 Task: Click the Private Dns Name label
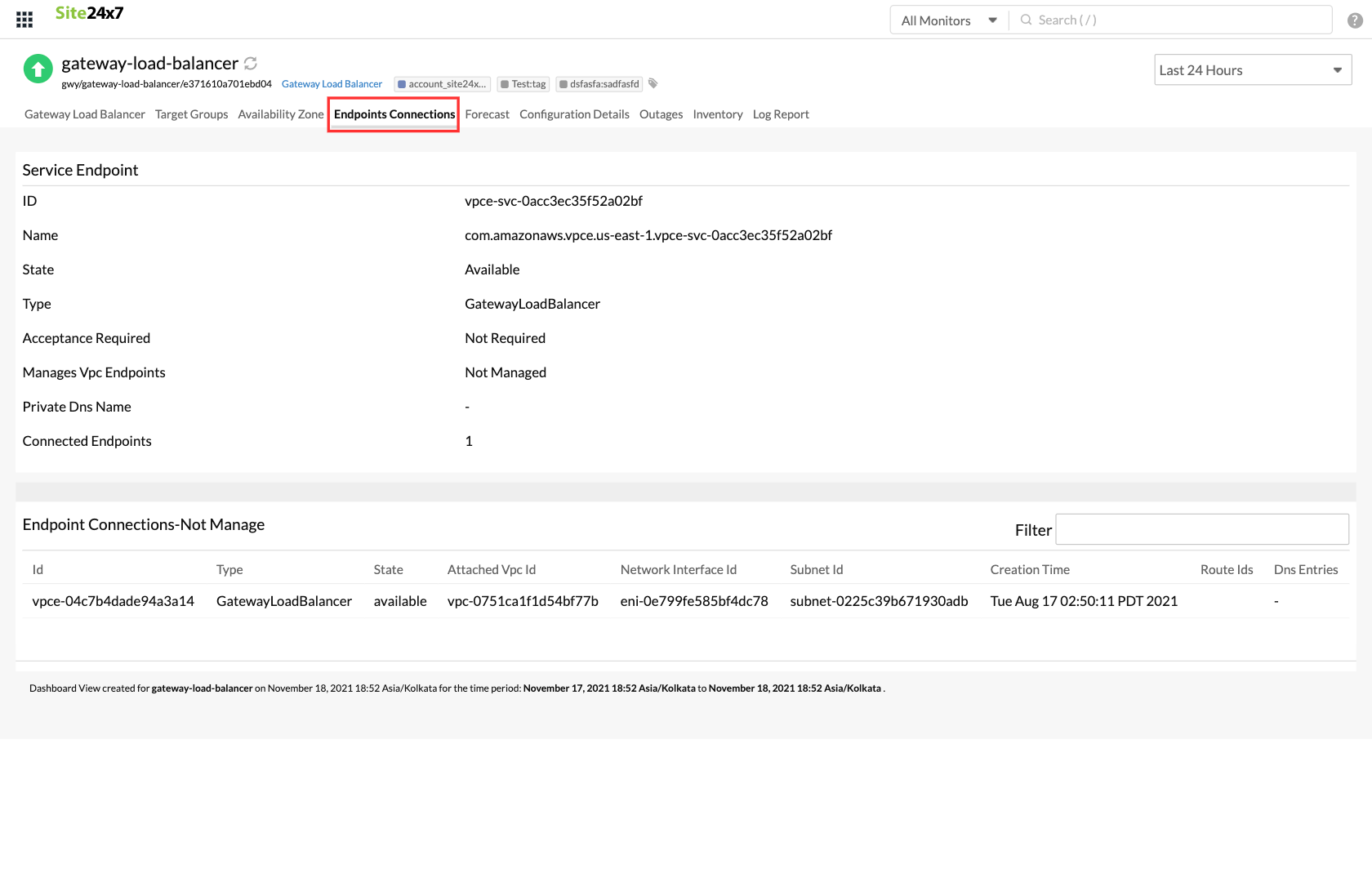(x=77, y=407)
